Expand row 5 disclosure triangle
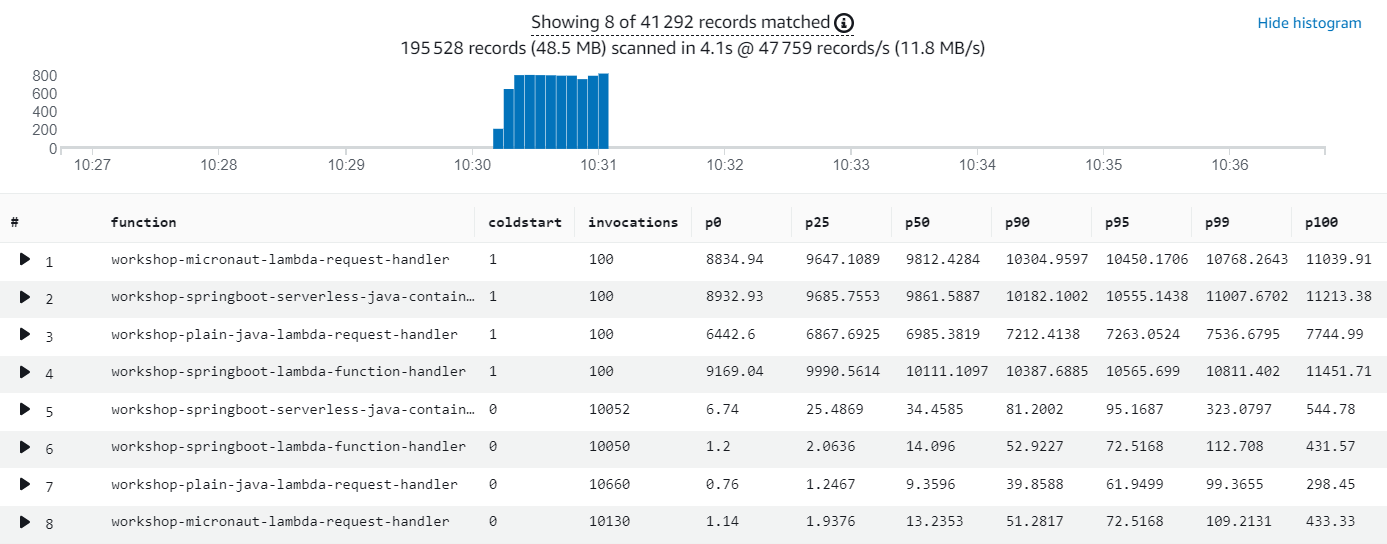Screen dimensions: 1387x544 click(25, 409)
